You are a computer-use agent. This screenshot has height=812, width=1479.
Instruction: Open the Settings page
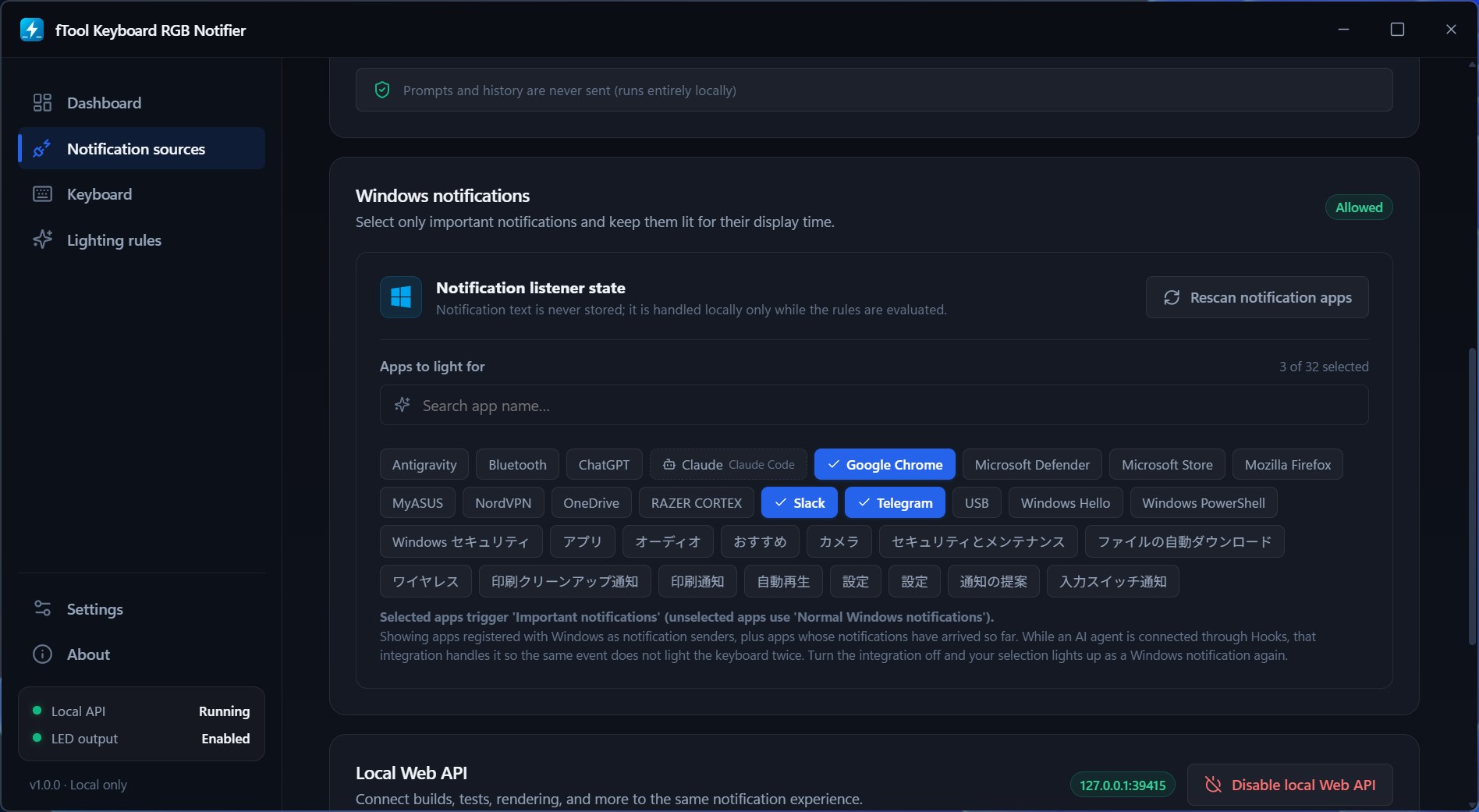point(141,609)
